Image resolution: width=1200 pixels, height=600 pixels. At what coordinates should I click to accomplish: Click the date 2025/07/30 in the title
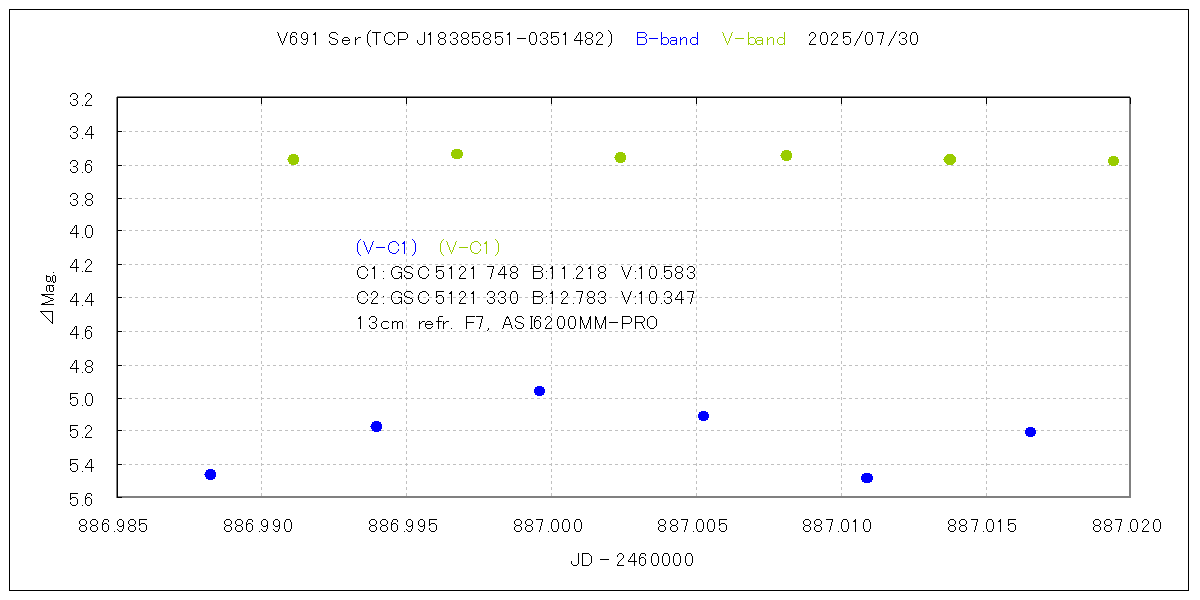pyautogui.click(x=863, y=40)
